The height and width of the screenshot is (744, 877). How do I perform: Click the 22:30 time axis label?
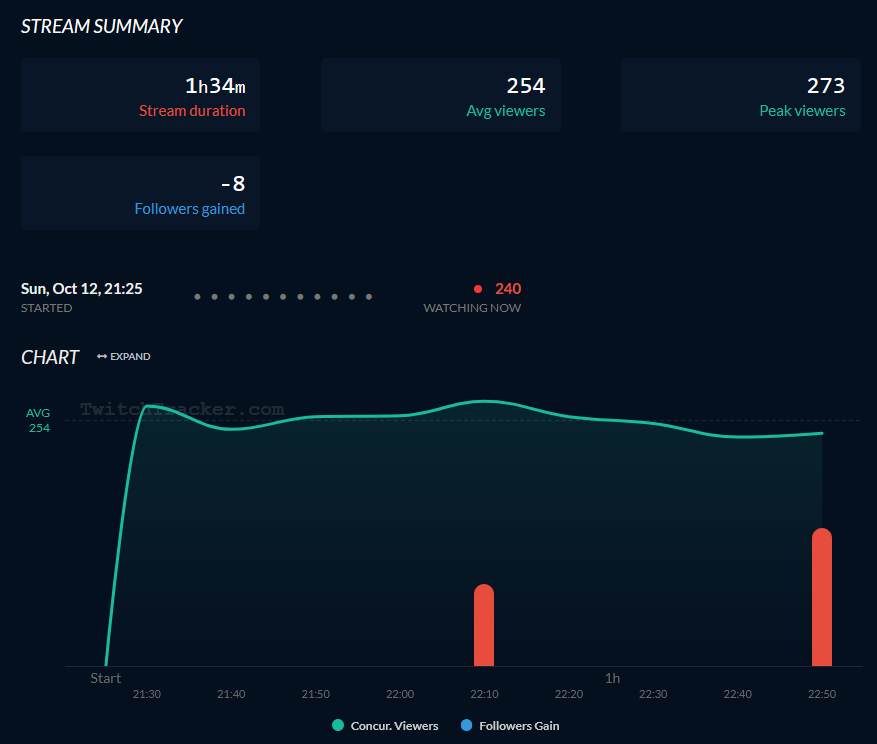coord(653,694)
